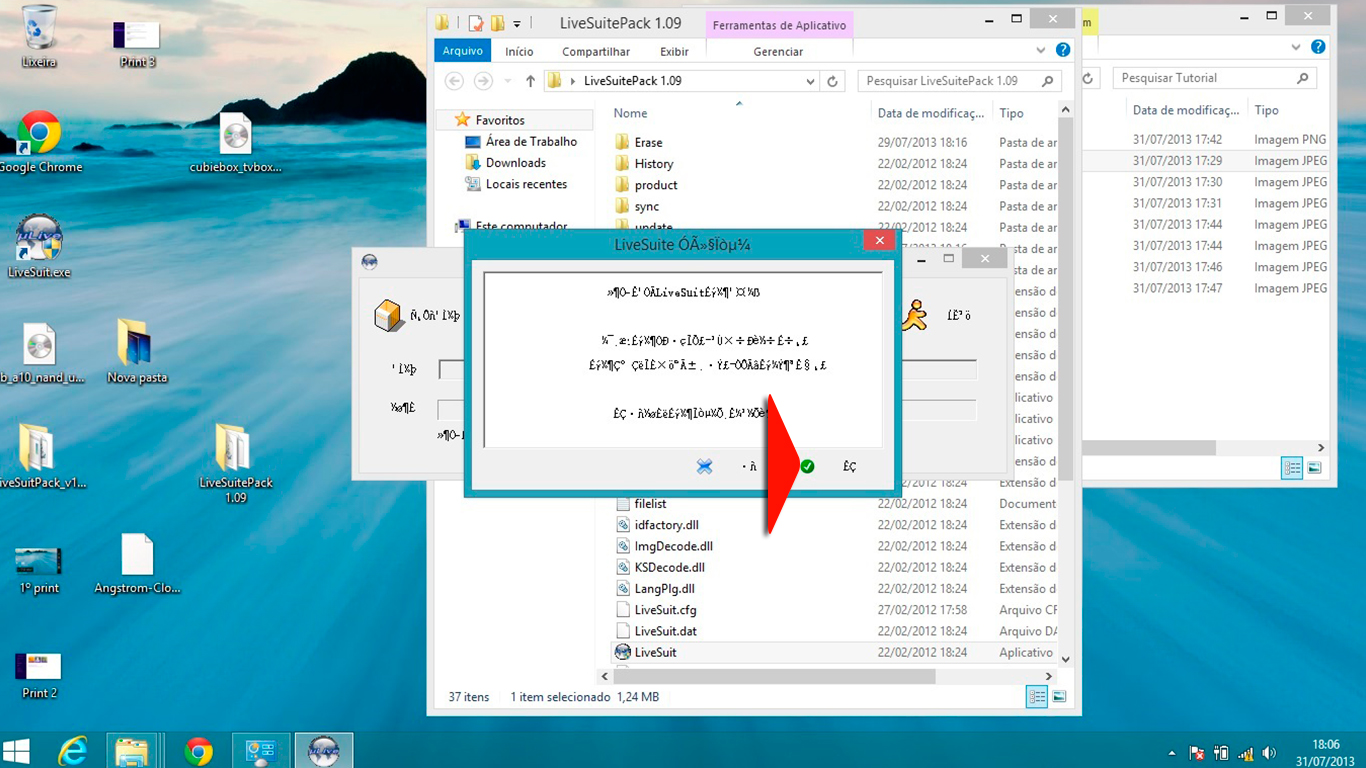
Task: Click the New folder icon in the quick access toolbar
Action: pos(497,23)
